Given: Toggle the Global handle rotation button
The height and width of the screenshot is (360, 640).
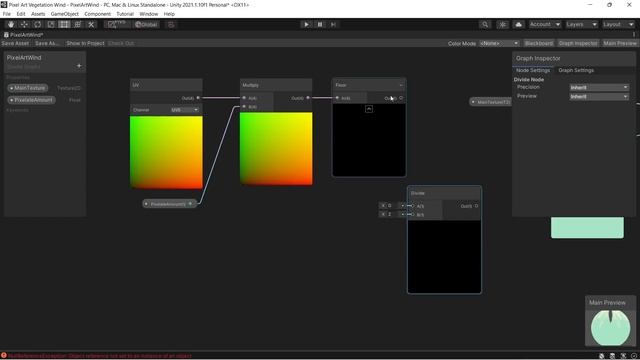Looking at the screenshot, I should tap(146, 24).
